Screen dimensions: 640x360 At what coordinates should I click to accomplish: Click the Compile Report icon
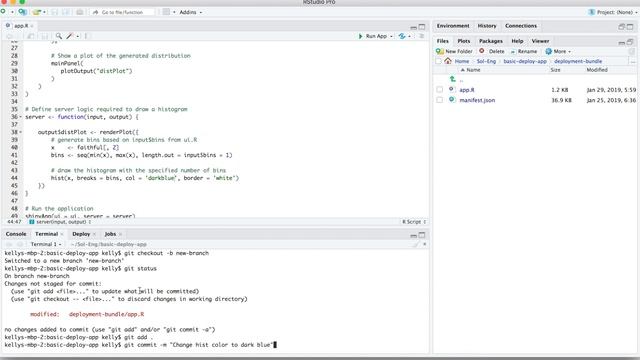86,36
